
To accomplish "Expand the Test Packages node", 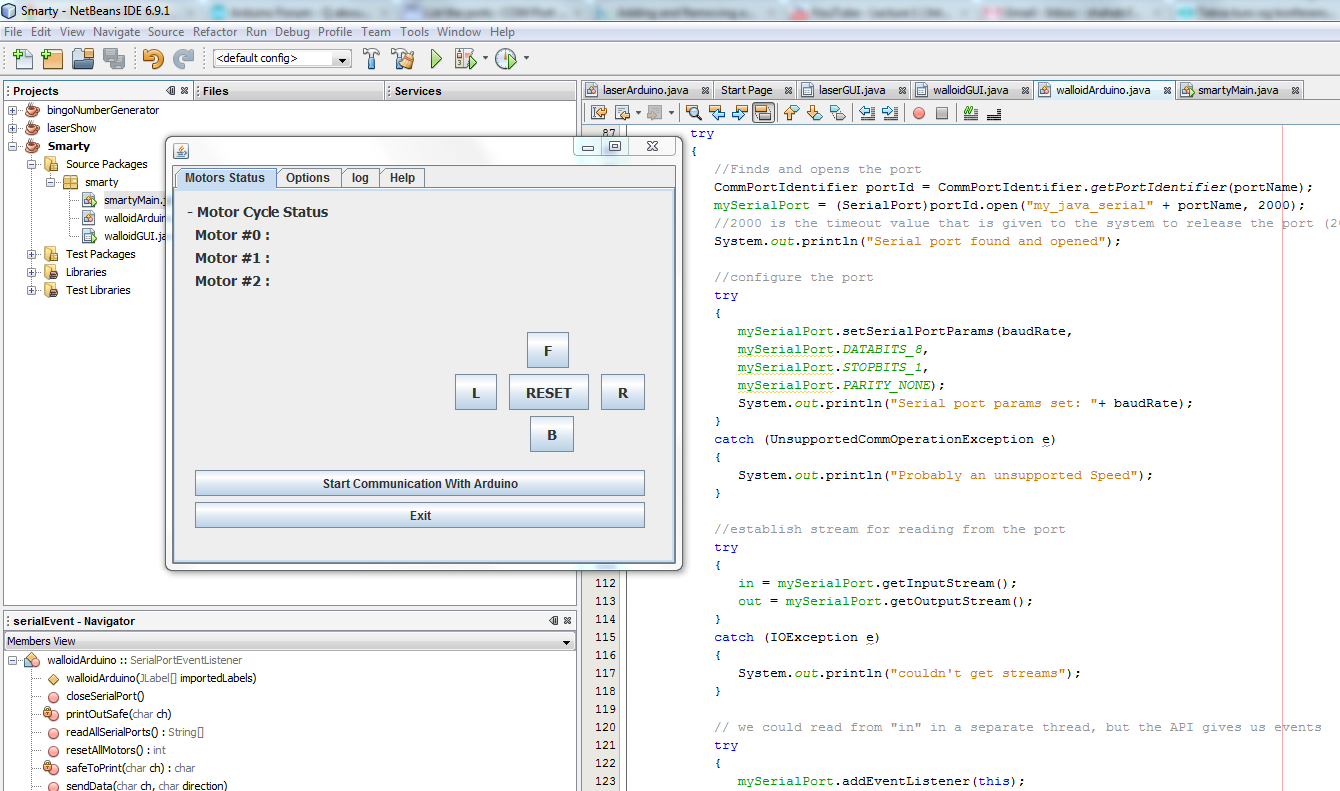I will tap(32, 254).
